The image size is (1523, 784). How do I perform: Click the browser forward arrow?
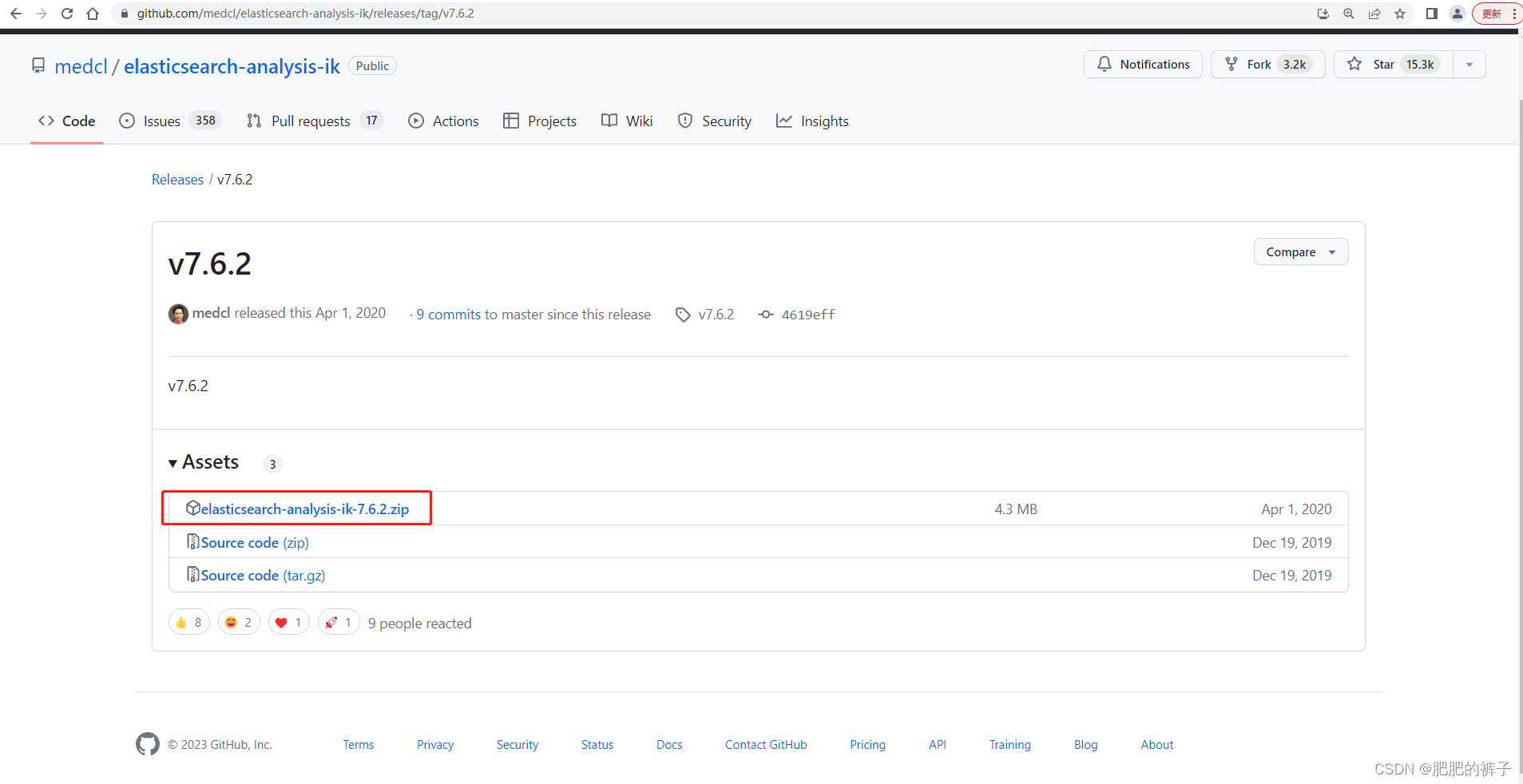click(42, 14)
